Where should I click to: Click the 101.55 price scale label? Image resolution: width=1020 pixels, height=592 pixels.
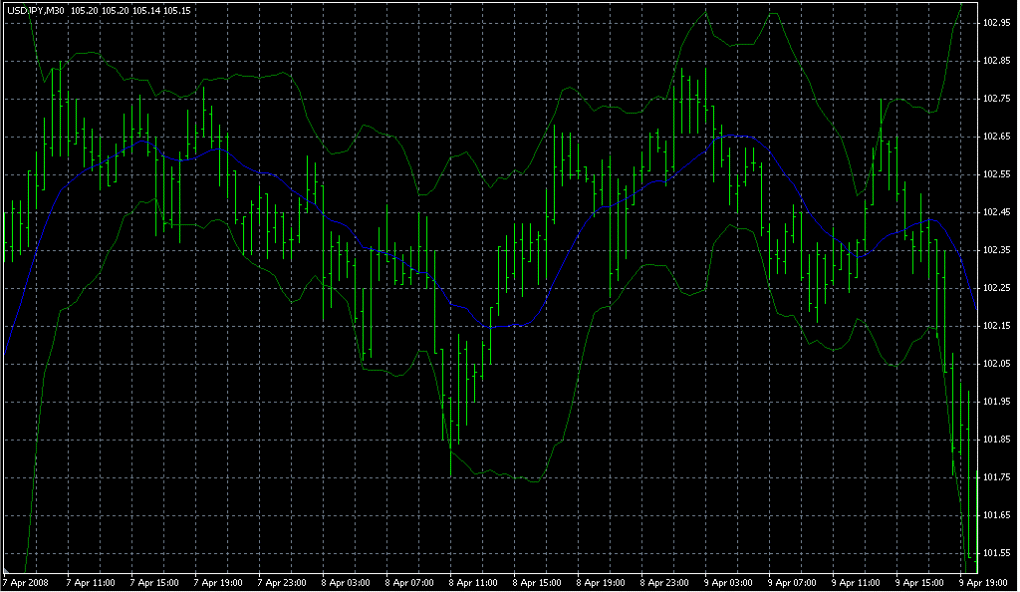[997, 553]
